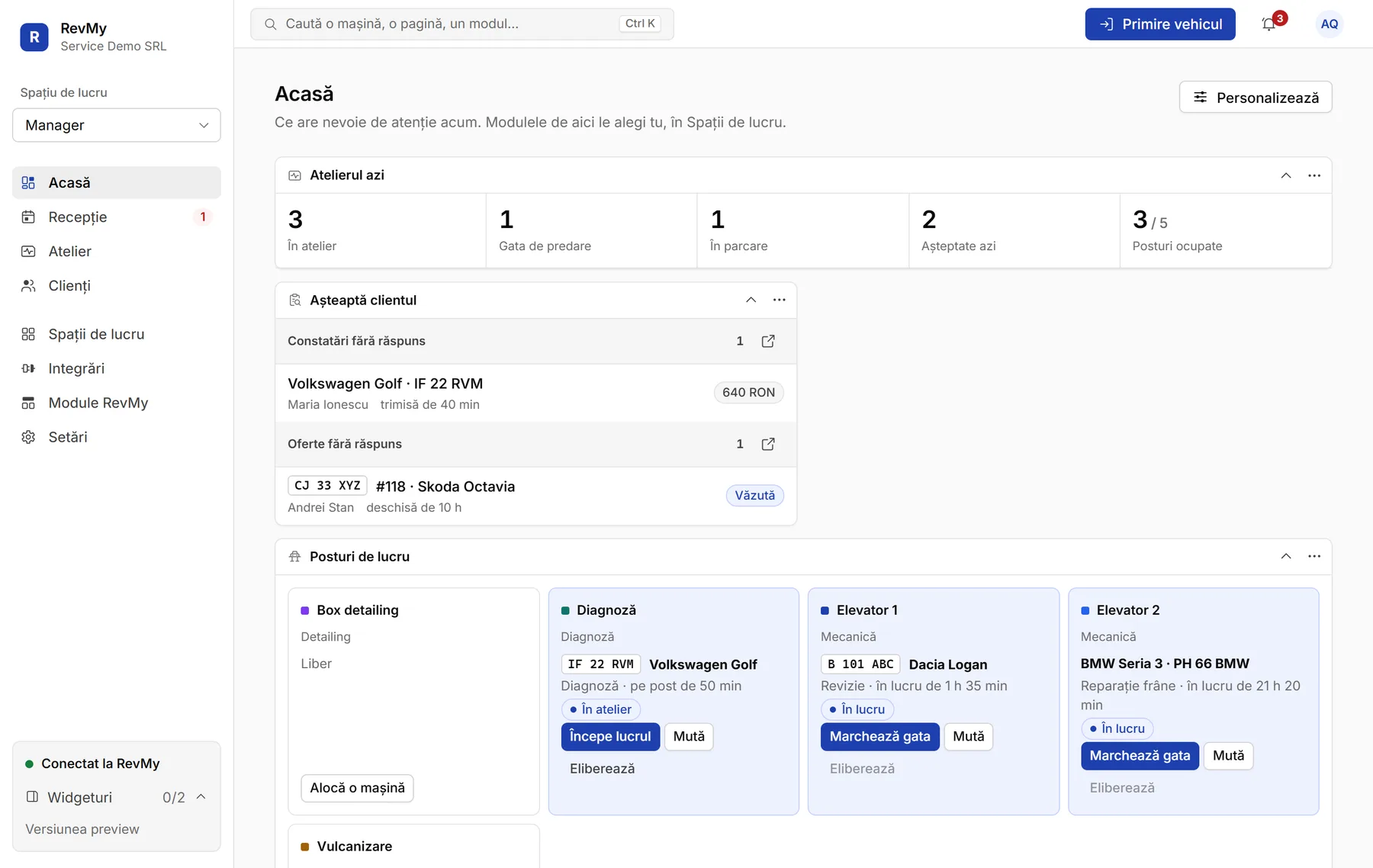Open the AQ user avatar menu

(1329, 24)
